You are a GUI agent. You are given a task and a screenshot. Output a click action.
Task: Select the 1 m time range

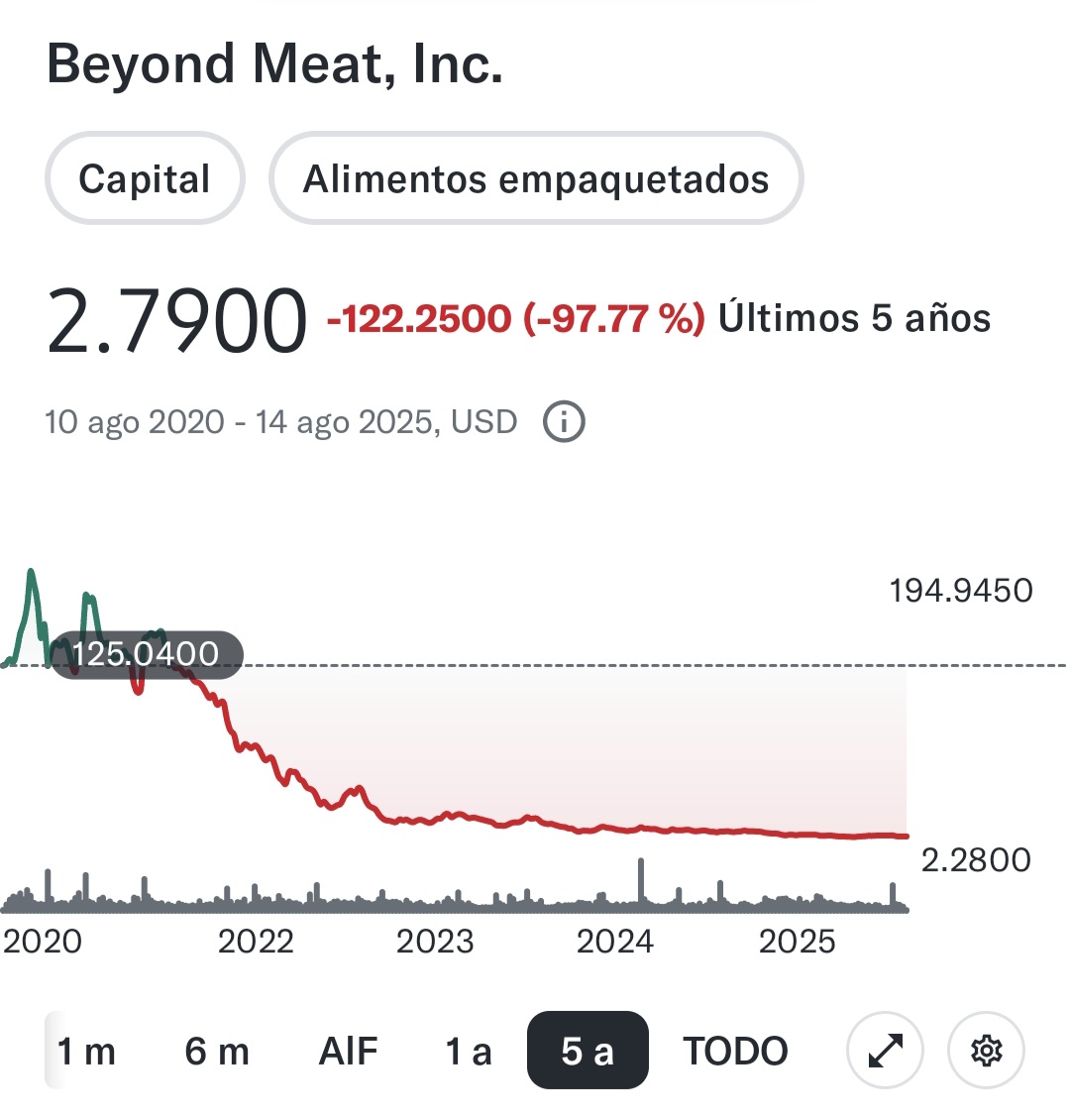[x=86, y=1051]
